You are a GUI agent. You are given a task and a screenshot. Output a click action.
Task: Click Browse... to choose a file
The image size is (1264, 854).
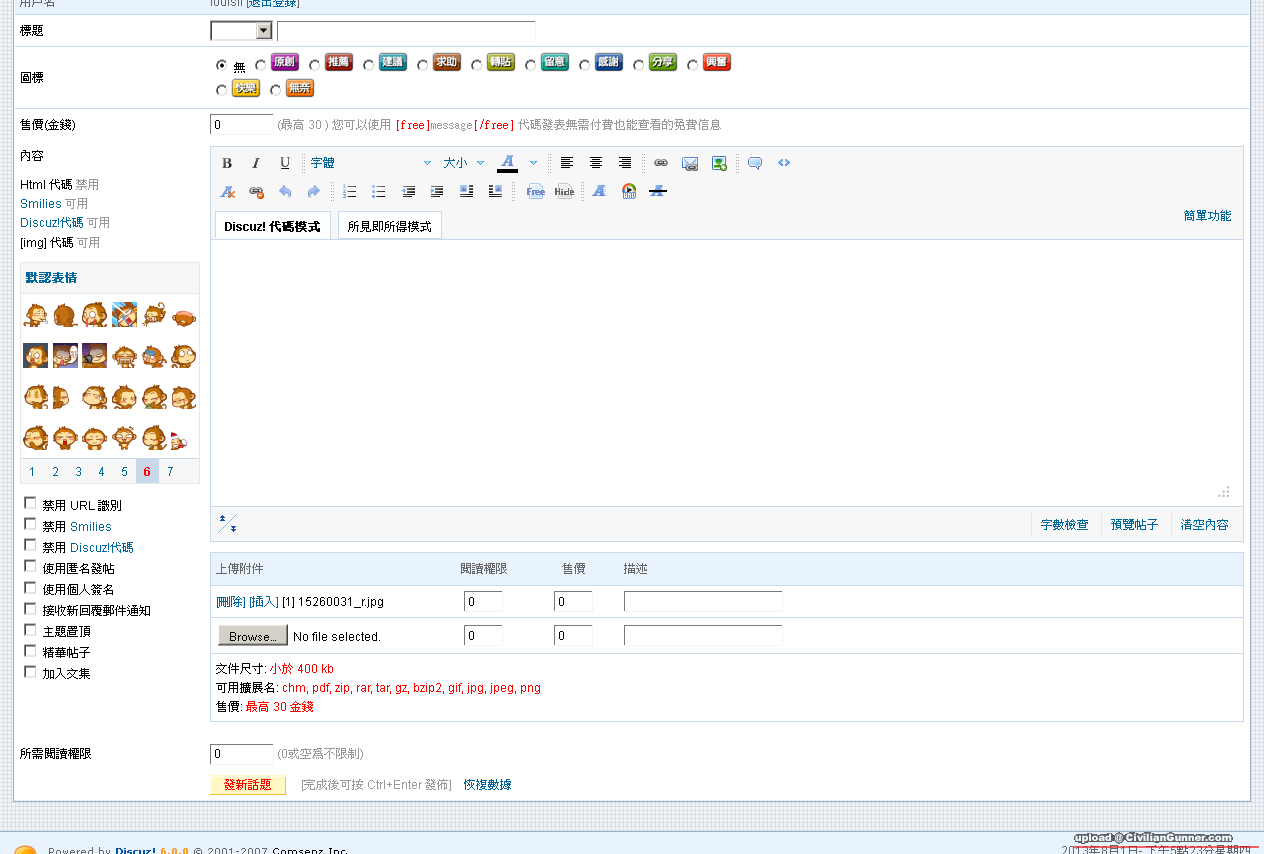tap(252, 636)
